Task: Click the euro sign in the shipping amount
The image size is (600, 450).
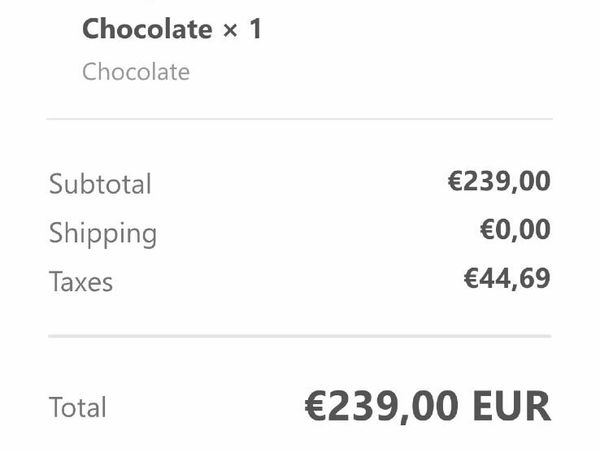Action: (487, 230)
